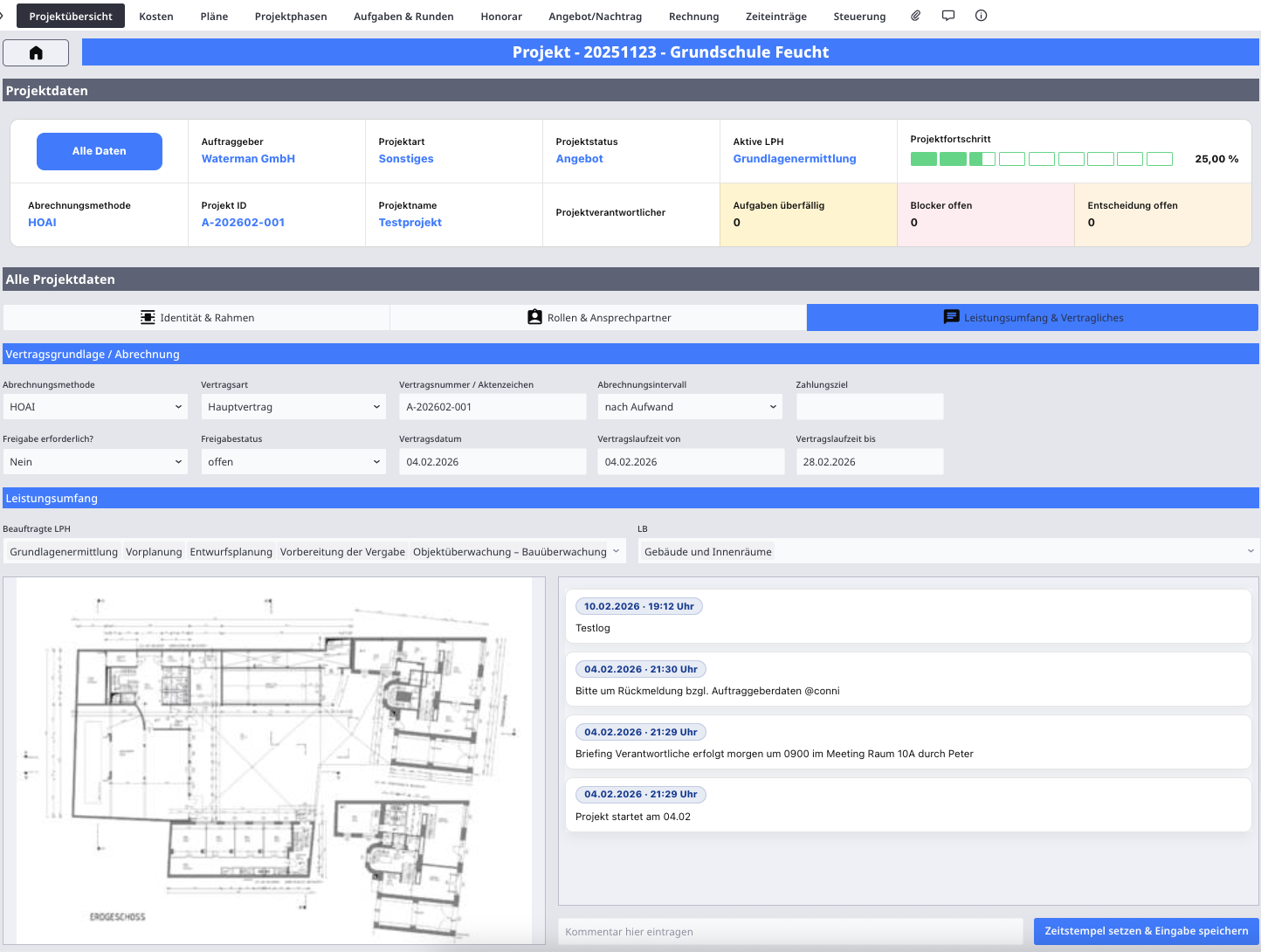Screen dimensions: 1261x952
Task: Open the Angebot/Nachtrag menu item
Action: (595, 16)
